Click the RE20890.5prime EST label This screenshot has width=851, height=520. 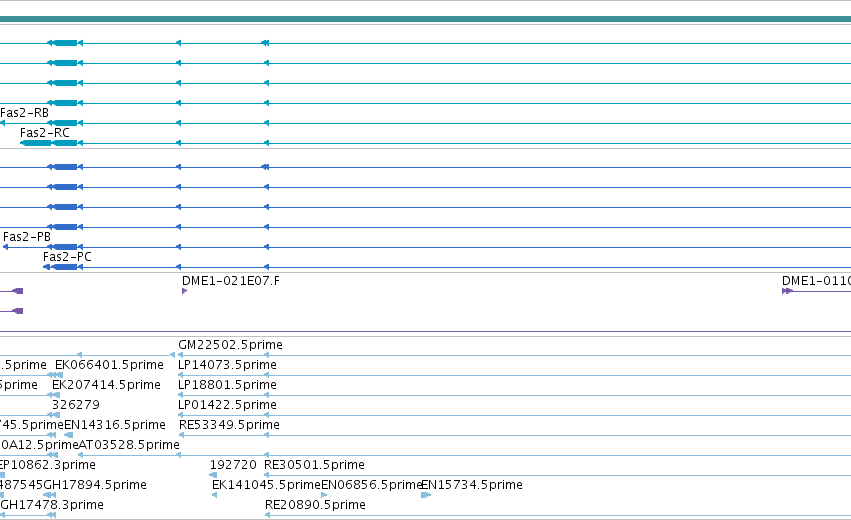[x=315, y=505]
